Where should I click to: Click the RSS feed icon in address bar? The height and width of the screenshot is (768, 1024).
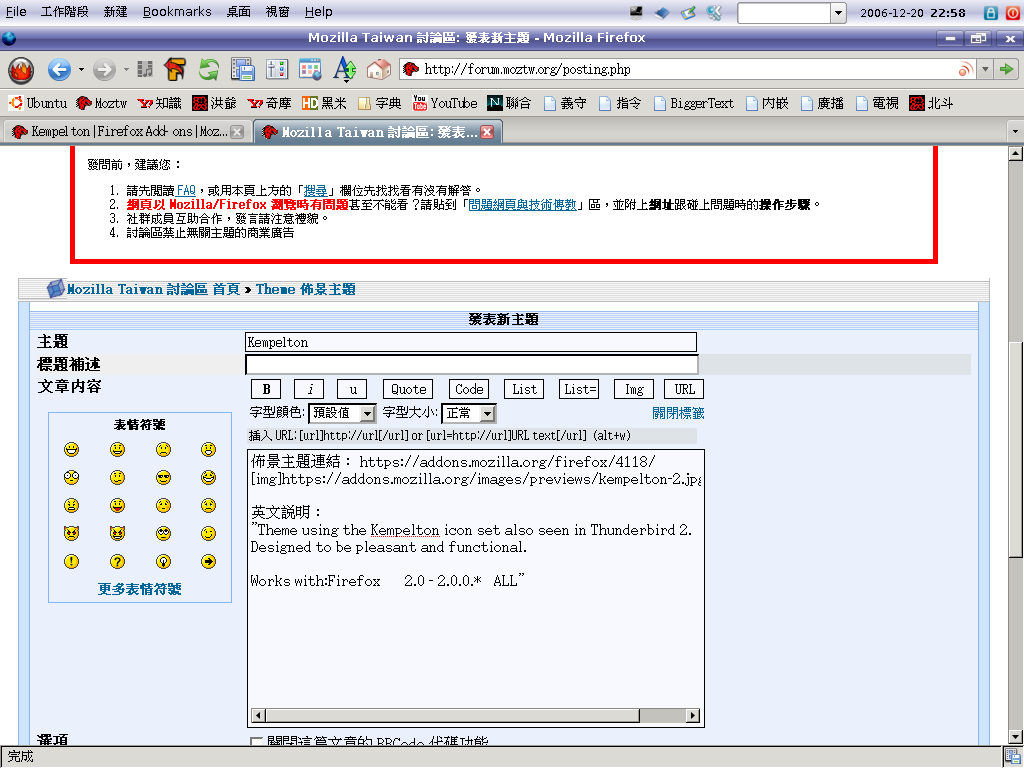point(965,69)
